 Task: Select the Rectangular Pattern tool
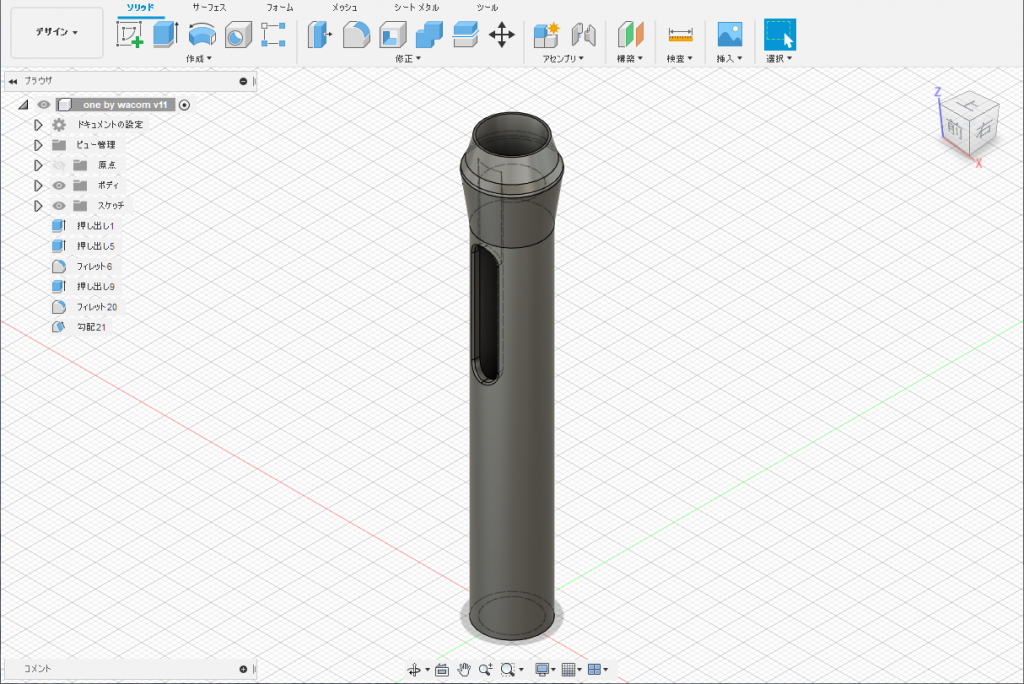(x=273, y=35)
